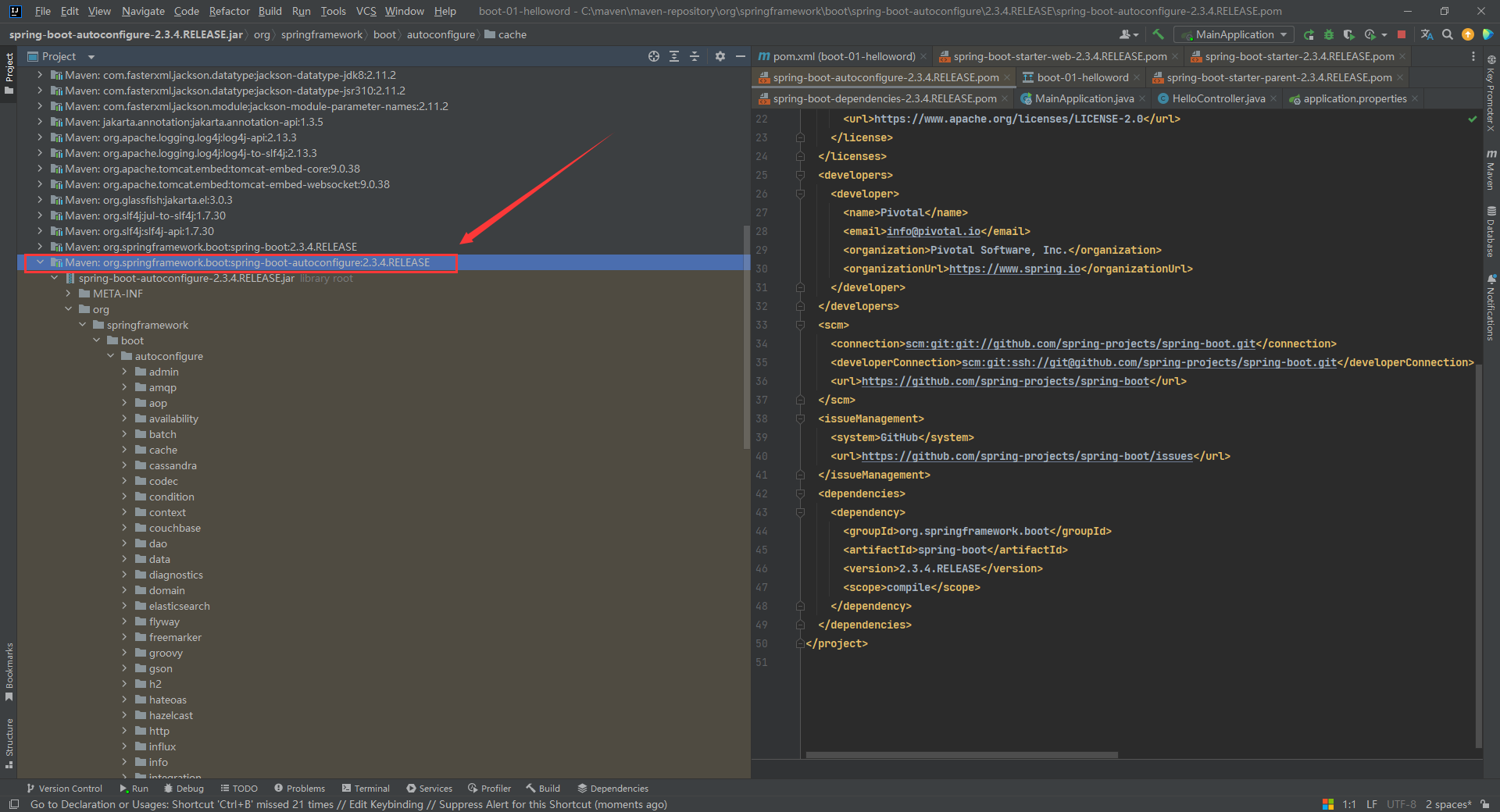The image size is (1500, 812).
Task: Open the Terminal tool window
Action: coord(366,789)
